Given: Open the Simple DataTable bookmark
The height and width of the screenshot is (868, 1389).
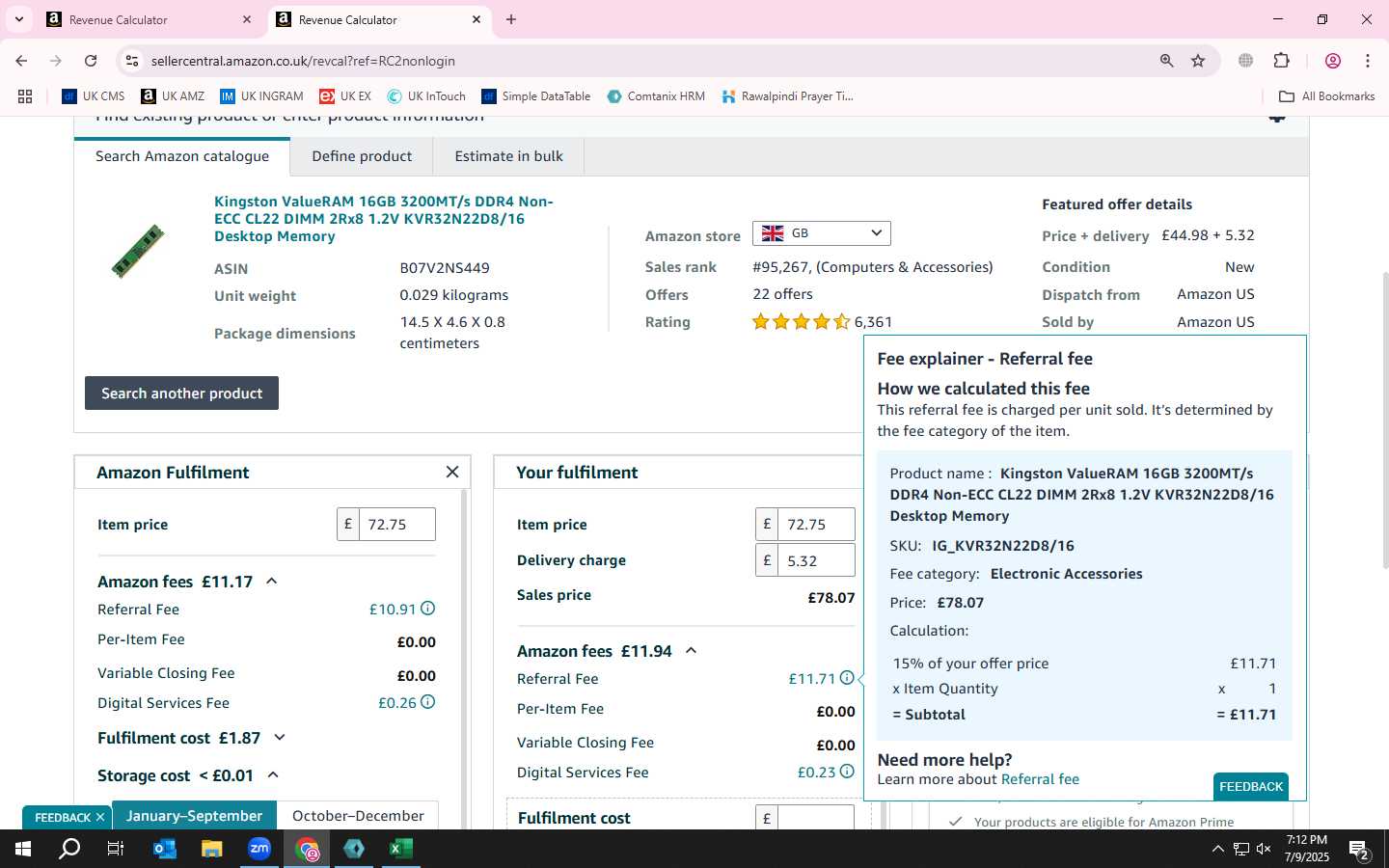Looking at the screenshot, I should click(536, 96).
